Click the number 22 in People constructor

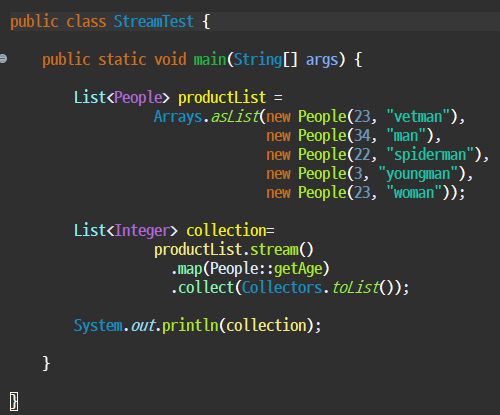362,155
